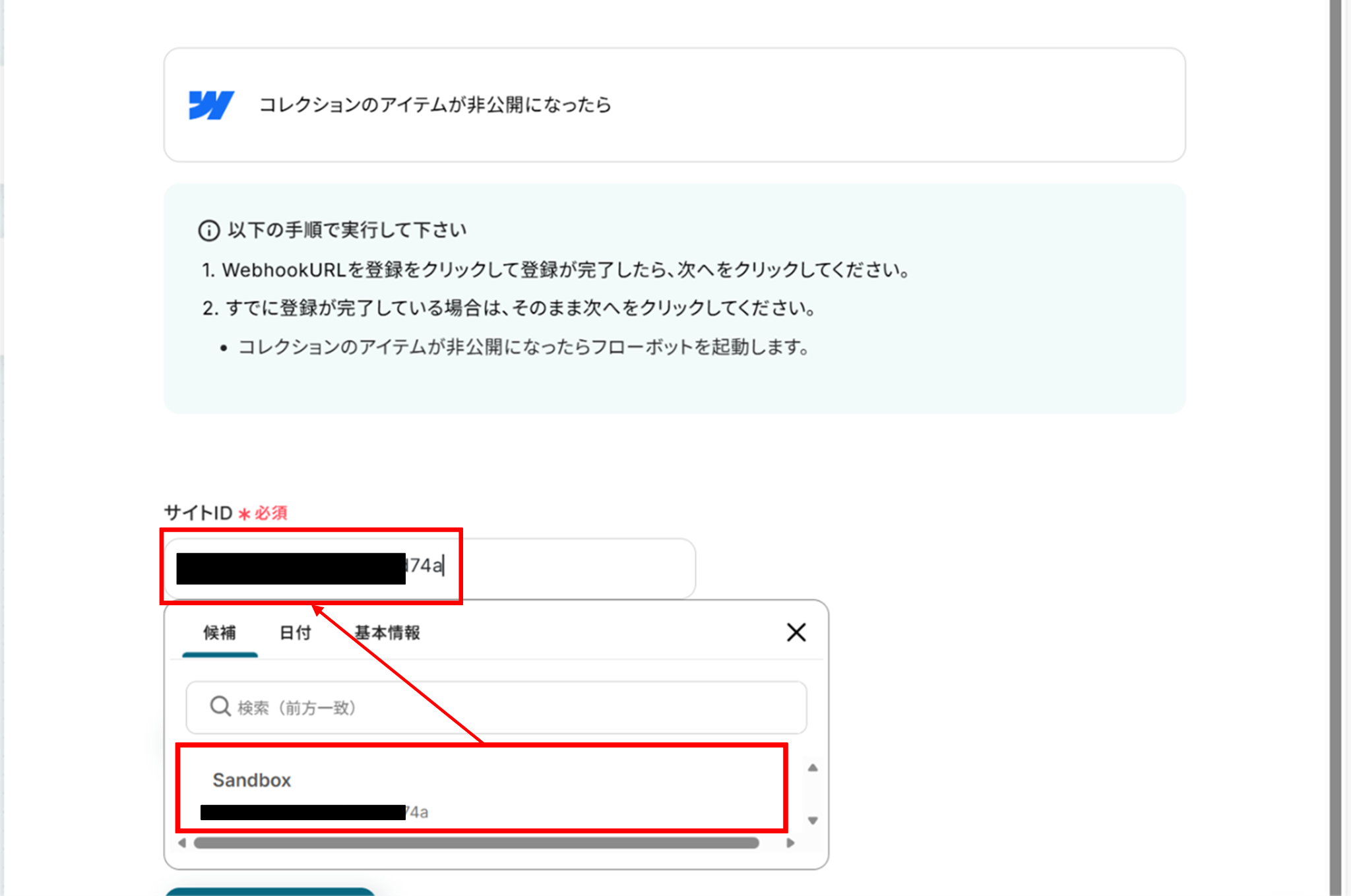Click the page's right vertical scrollbar
1351x896 pixels.
[1336, 448]
